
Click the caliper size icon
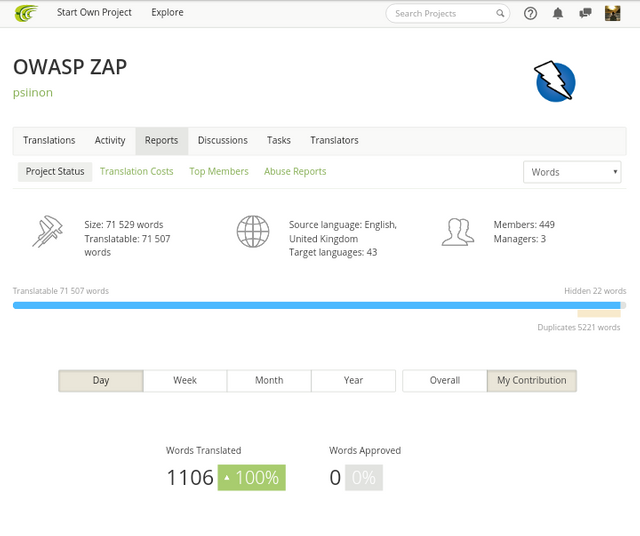48,231
